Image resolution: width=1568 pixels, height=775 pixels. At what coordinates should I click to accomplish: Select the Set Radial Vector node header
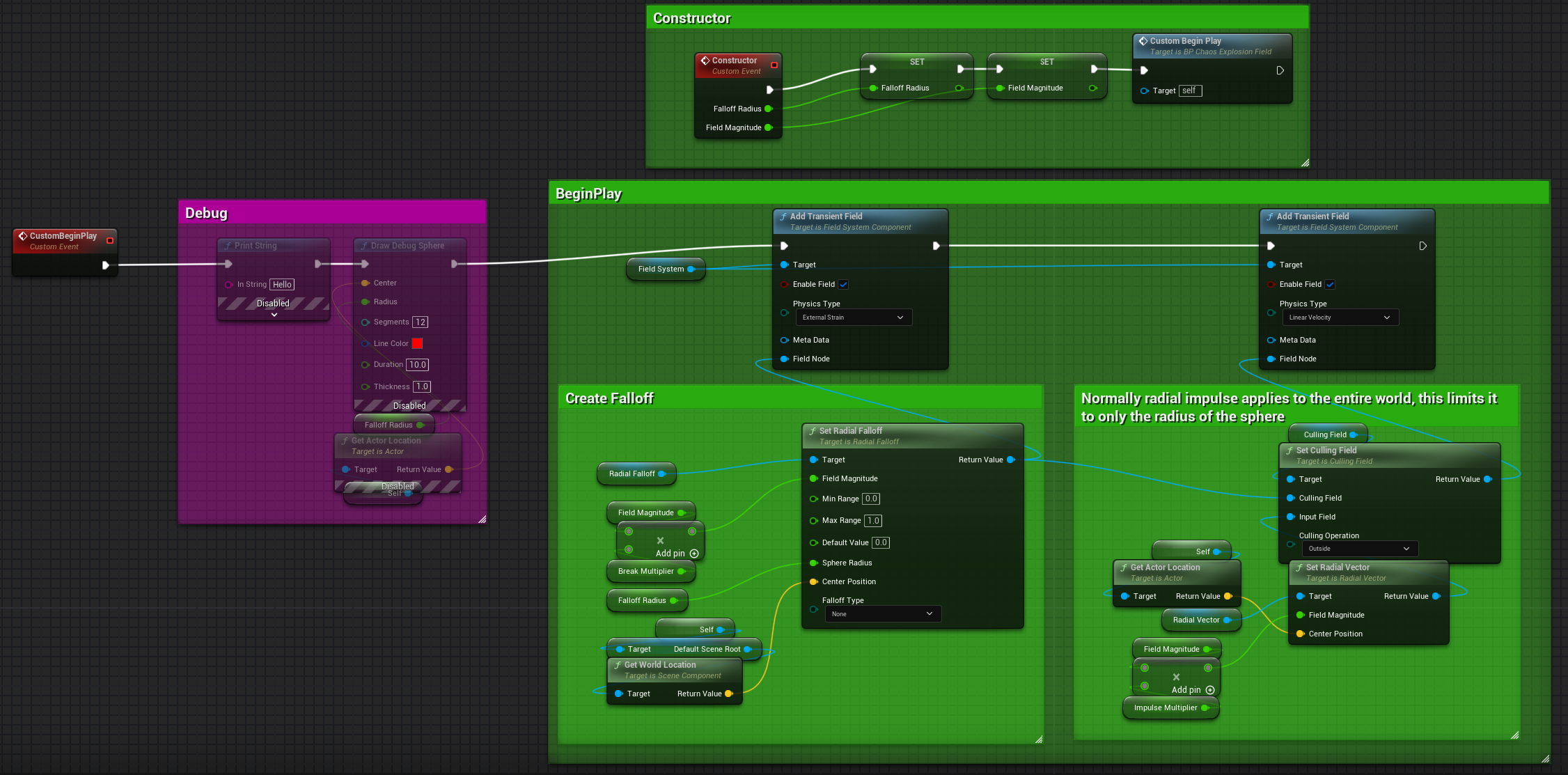[1369, 572]
